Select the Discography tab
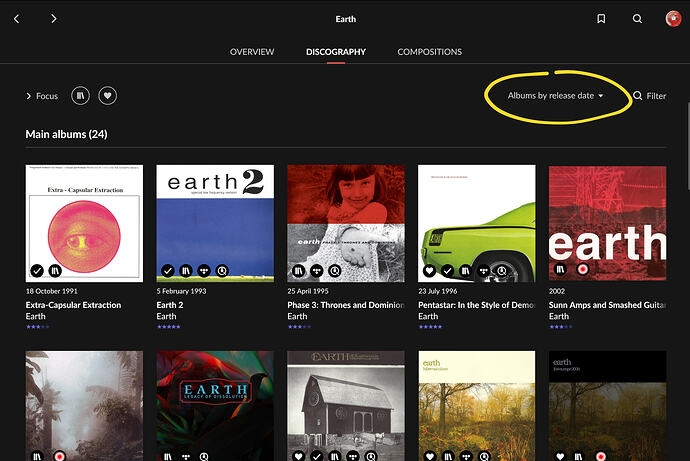Viewport: 690px width, 461px height. 336,52
